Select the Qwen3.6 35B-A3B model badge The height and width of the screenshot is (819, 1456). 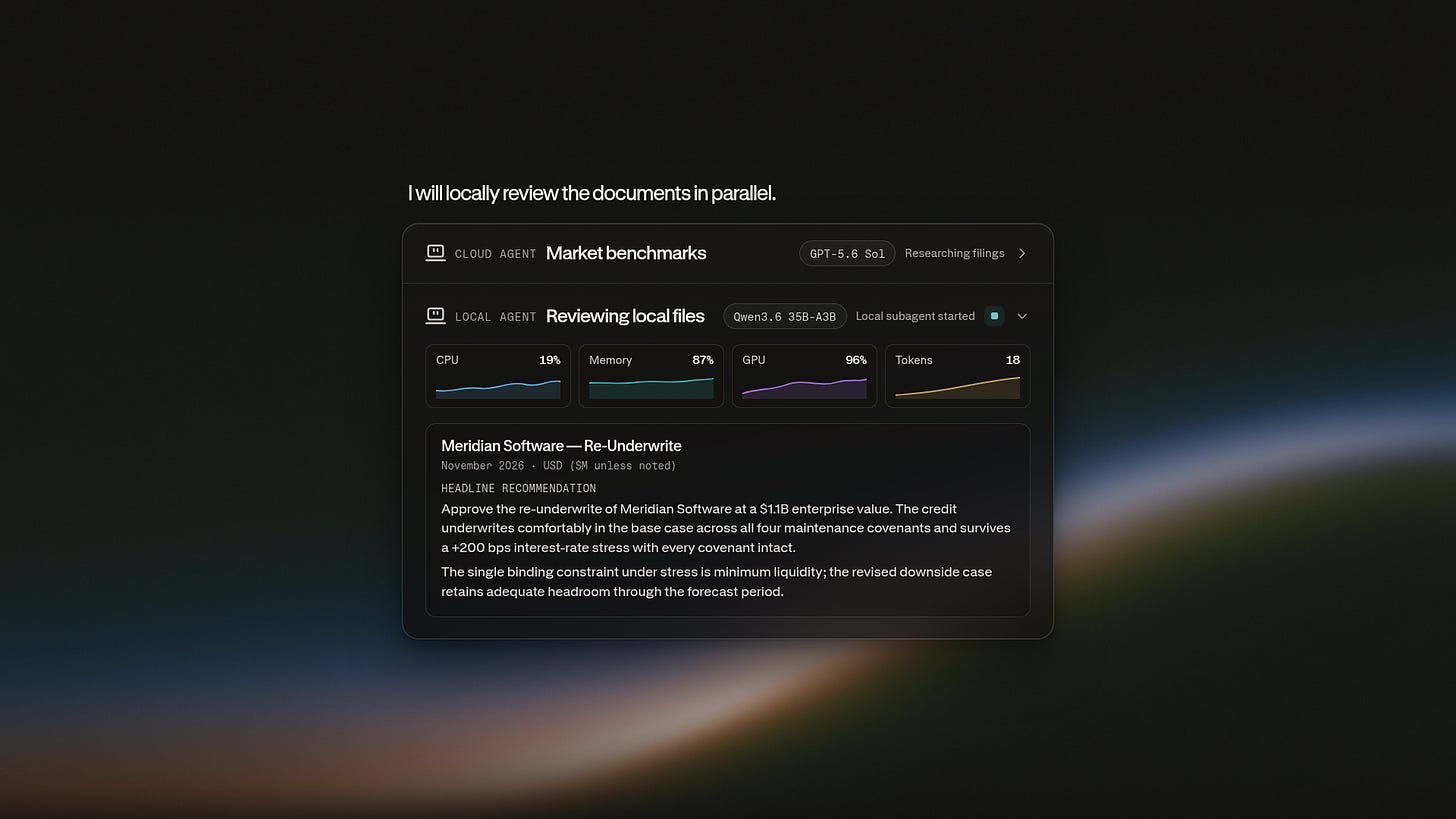785,316
